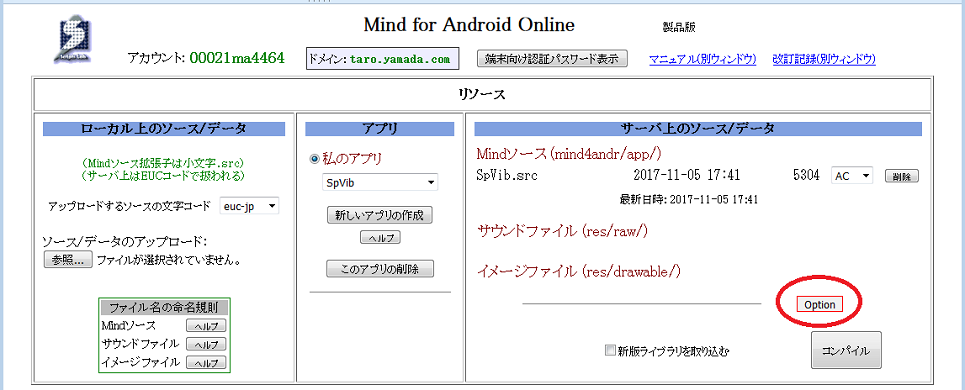Image resolution: width=965 pixels, height=390 pixels.
Task: Click 新しいアプリの作成 button
Action: click(380, 215)
